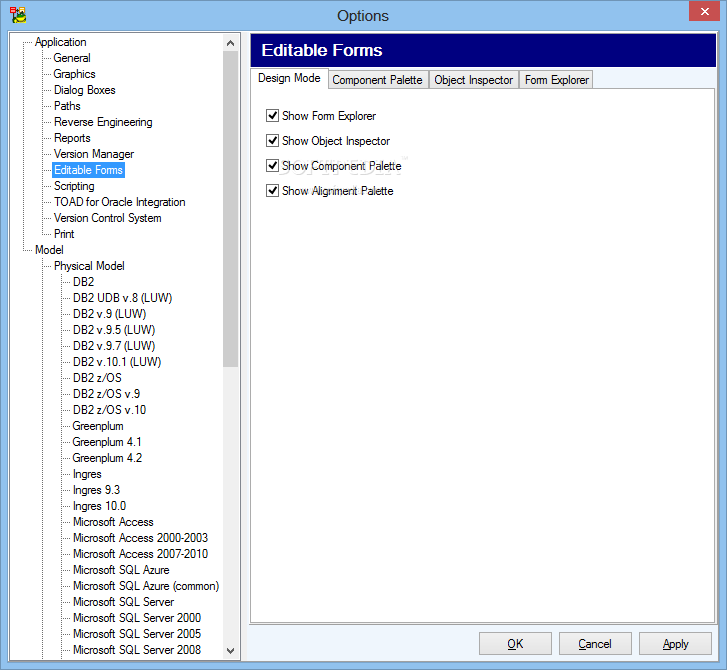This screenshot has width=727, height=670.
Task: Select Greenplum 4.1
Action: (107, 442)
